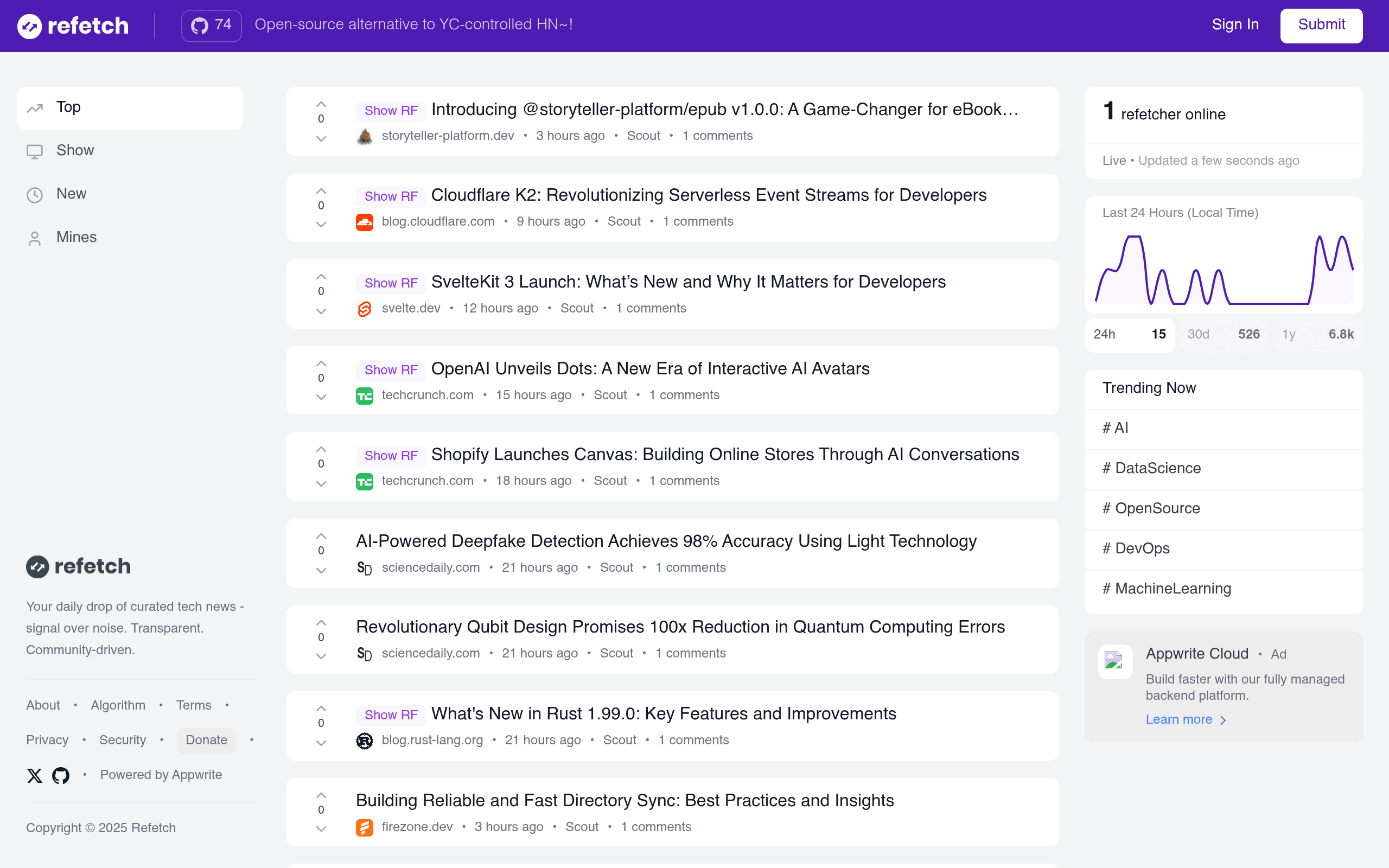Open comments on the OpenAI Dots story
The height and width of the screenshot is (868, 1389).
684,395
